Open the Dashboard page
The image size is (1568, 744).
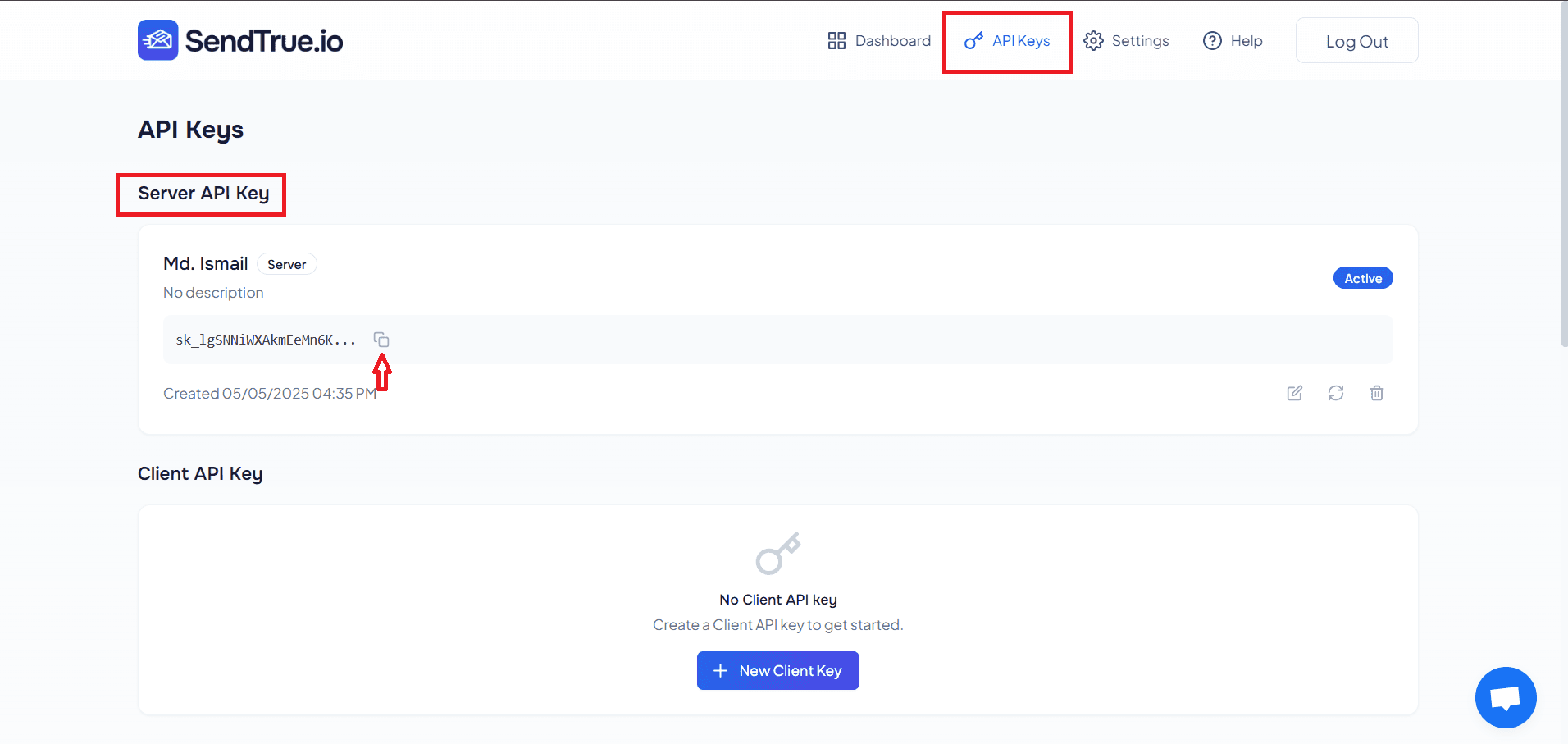coord(879,41)
